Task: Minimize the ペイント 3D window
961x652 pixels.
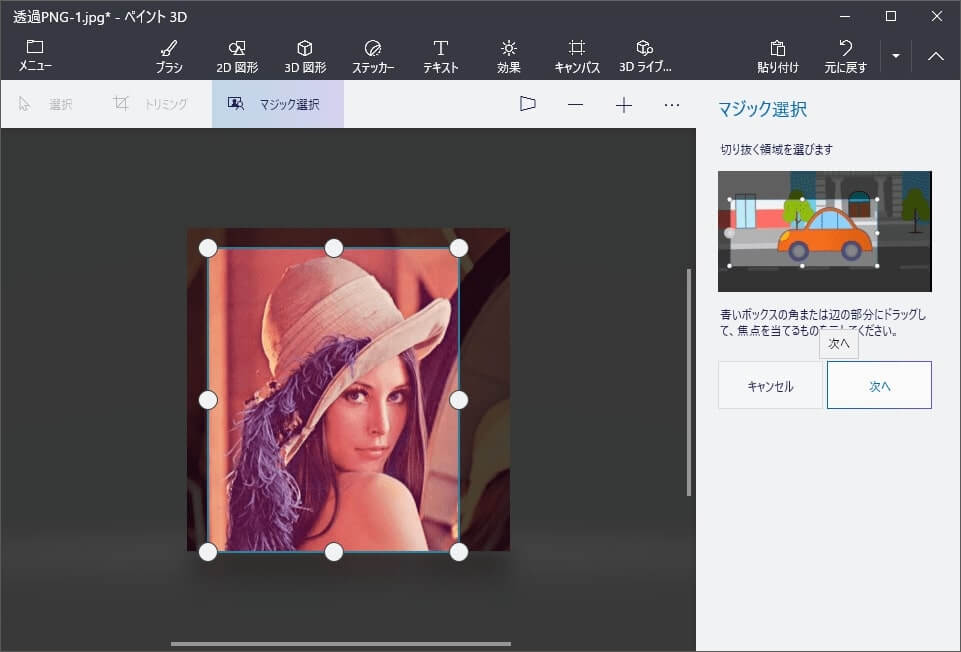Action: 845,17
